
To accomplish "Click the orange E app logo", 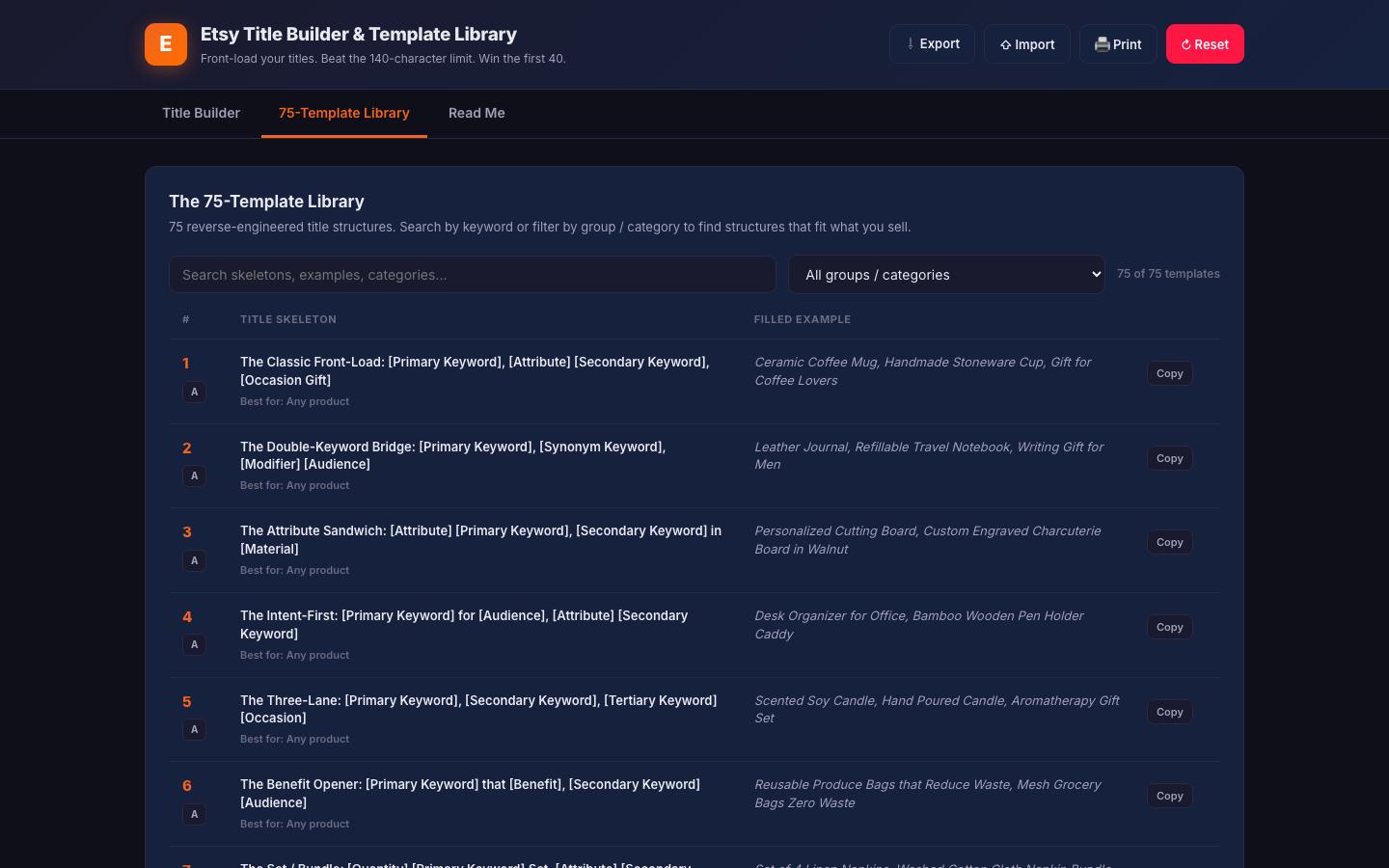I will point(166,44).
